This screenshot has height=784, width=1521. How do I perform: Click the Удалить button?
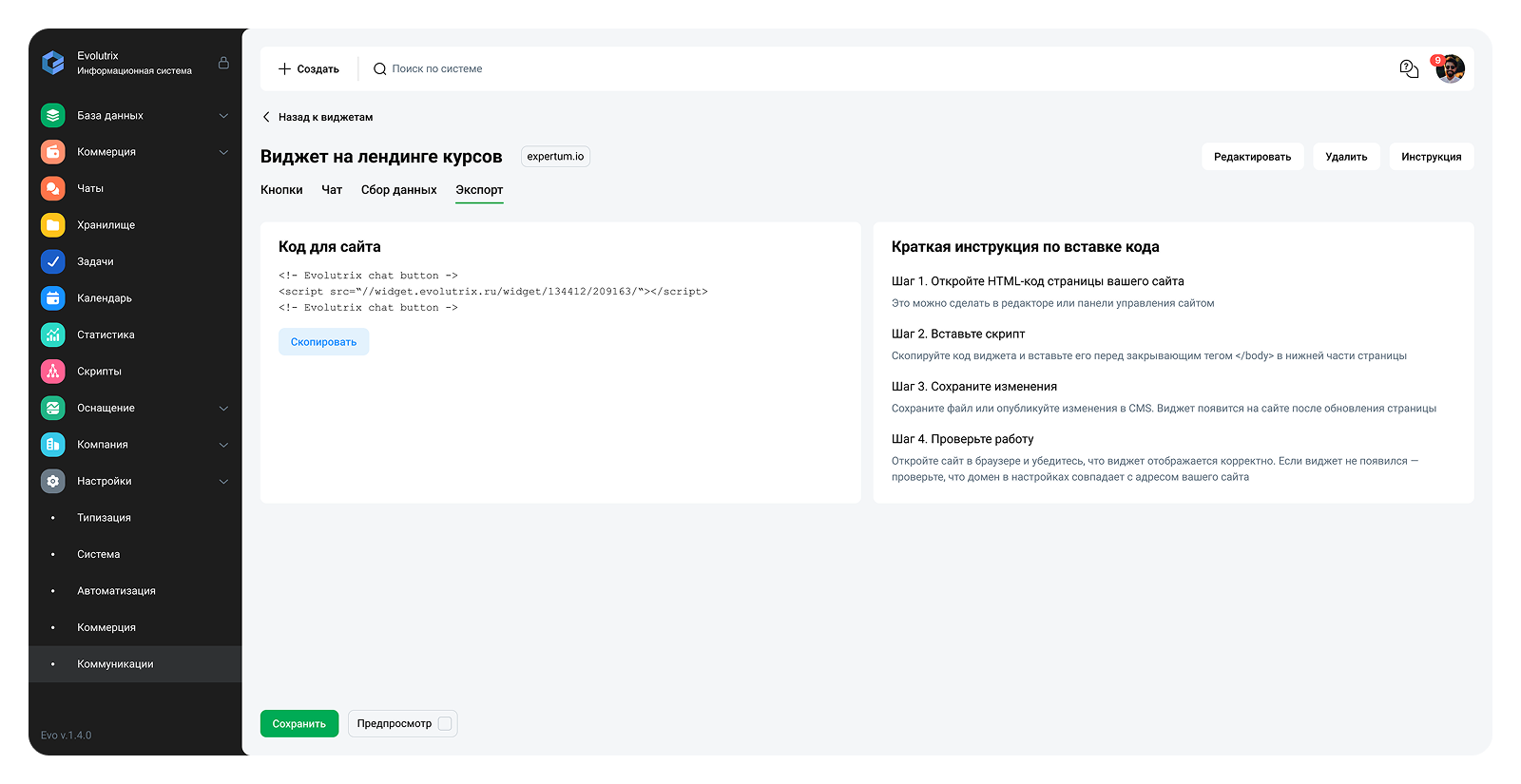point(1346,157)
